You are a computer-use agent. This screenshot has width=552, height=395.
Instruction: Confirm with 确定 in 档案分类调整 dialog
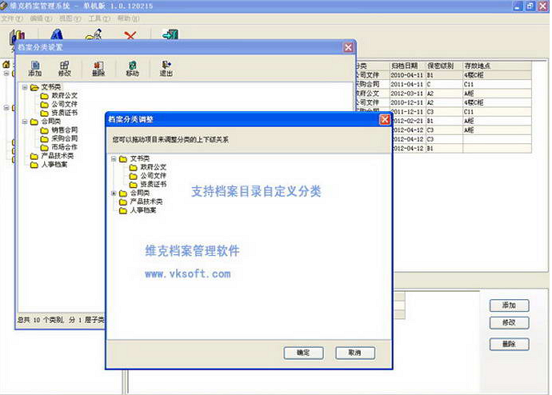pos(303,353)
